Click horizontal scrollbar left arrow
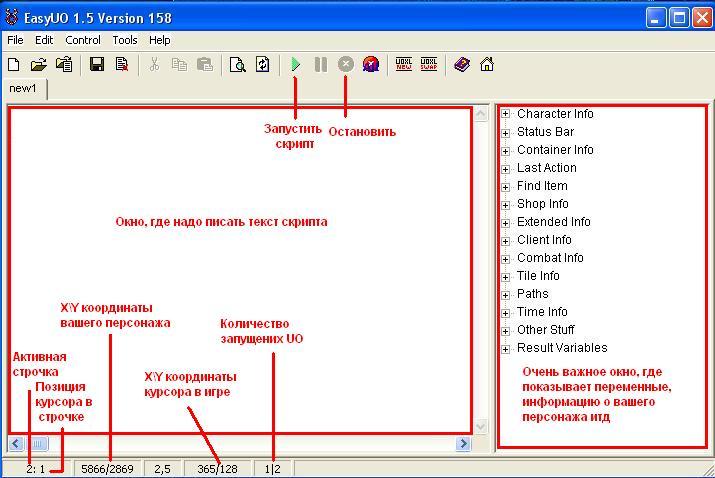The image size is (715, 478). click(x=16, y=443)
